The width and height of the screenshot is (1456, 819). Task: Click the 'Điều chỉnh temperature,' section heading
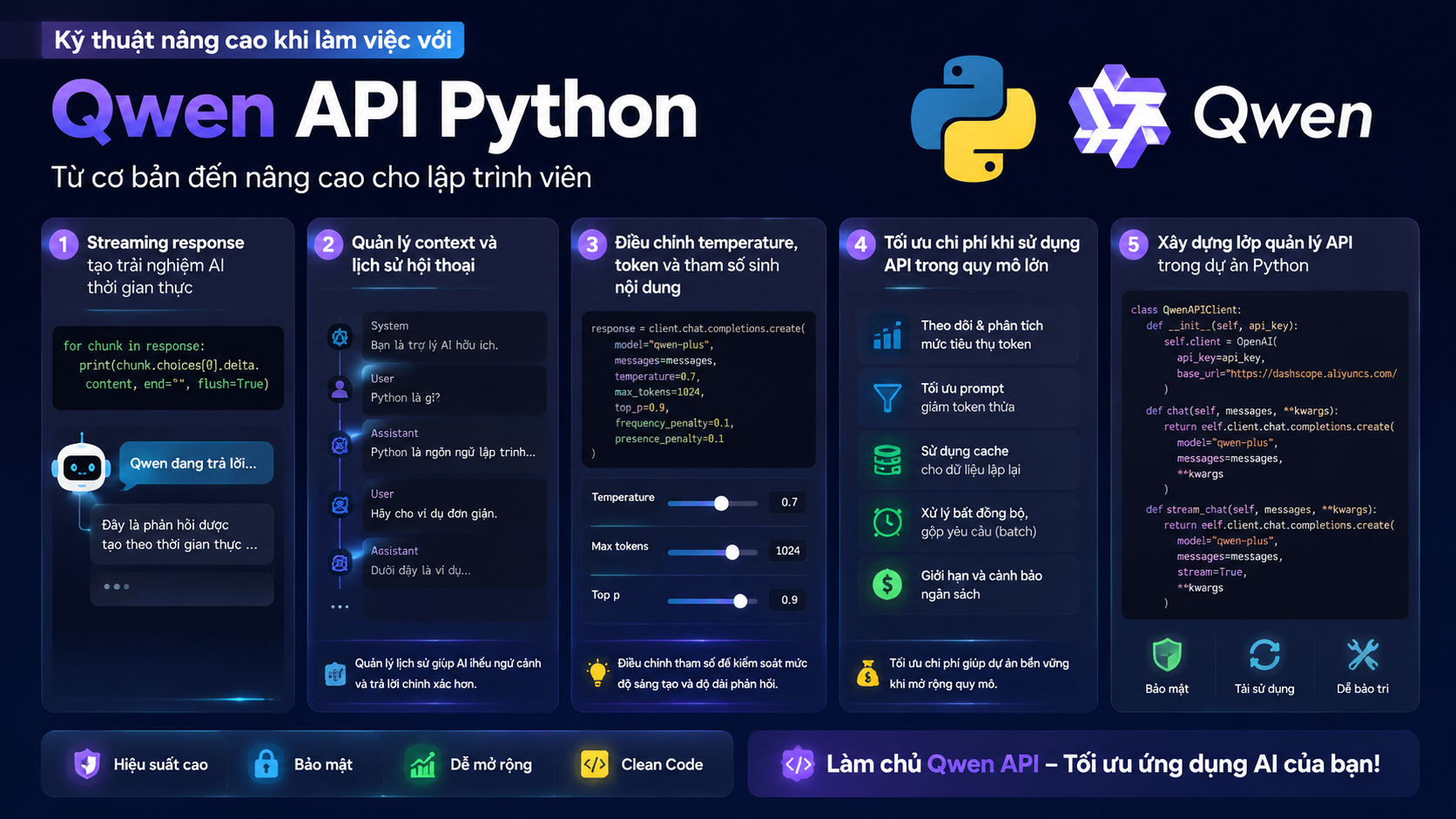pos(706,243)
